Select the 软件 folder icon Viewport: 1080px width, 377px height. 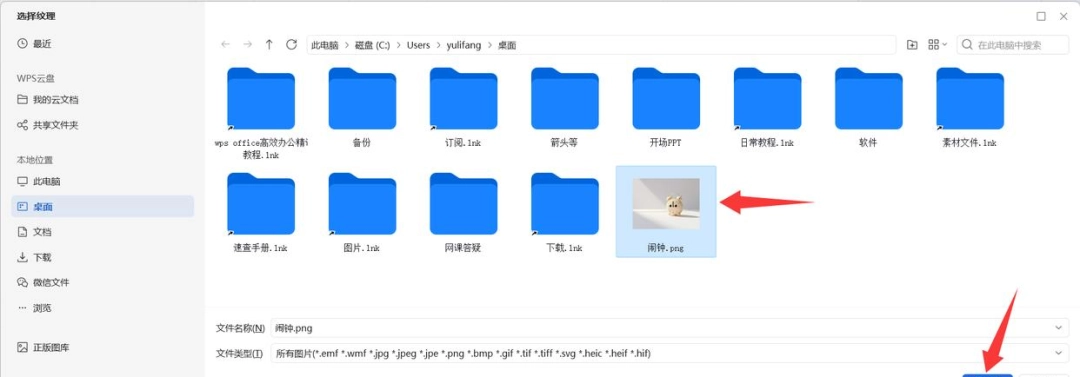coord(869,99)
